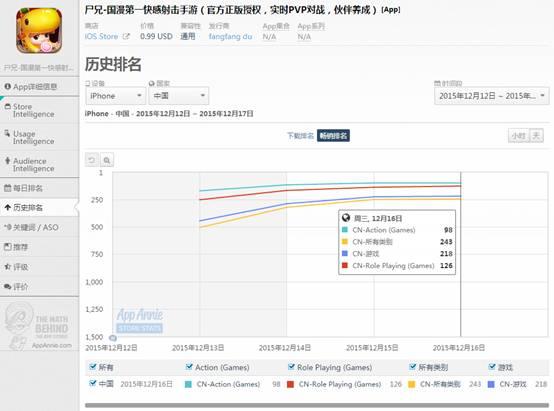Click the blue CN-游戏 legend swatch
This screenshot has height=411, width=554.
click(x=491, y=384)
